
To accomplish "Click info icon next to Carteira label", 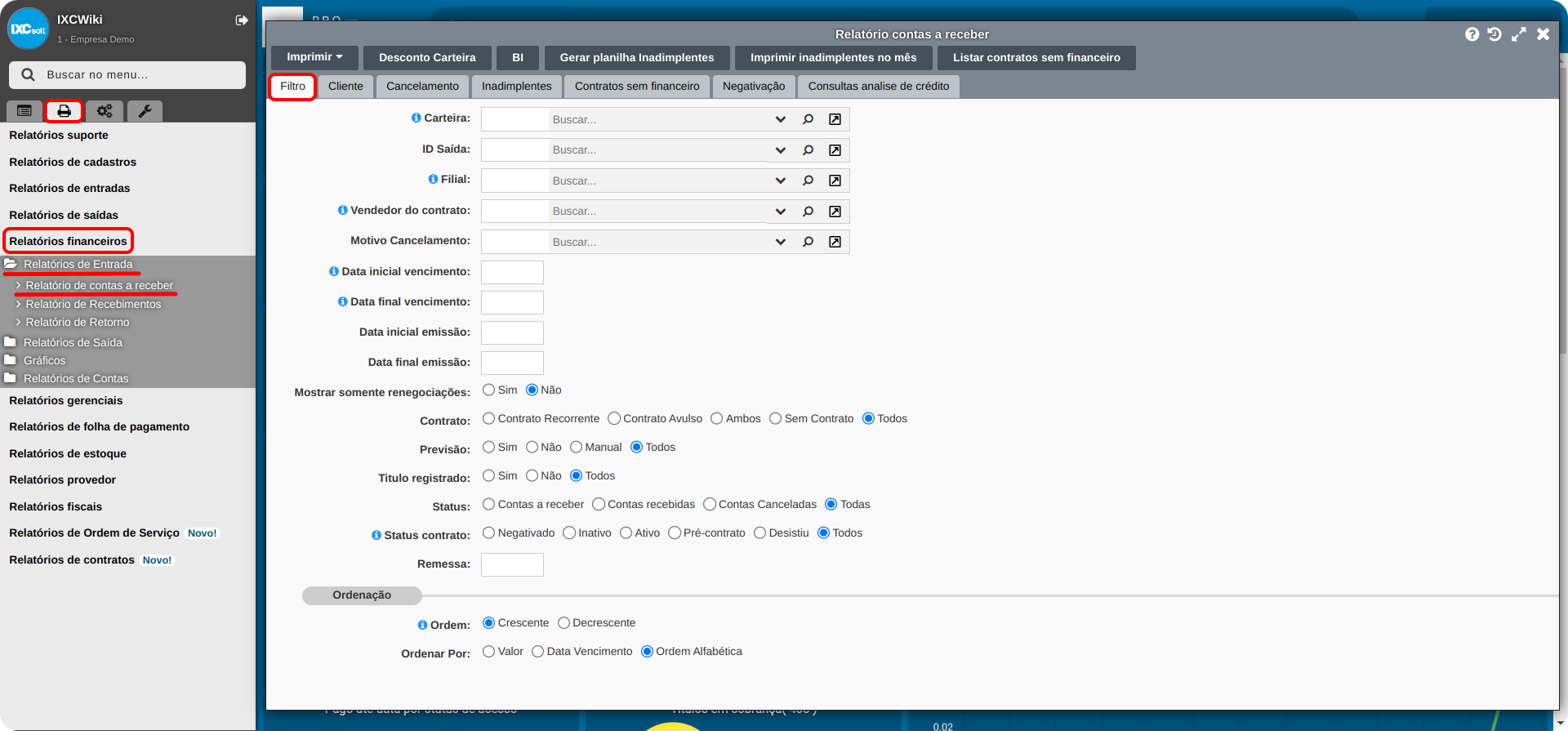I will coord(416,118).
